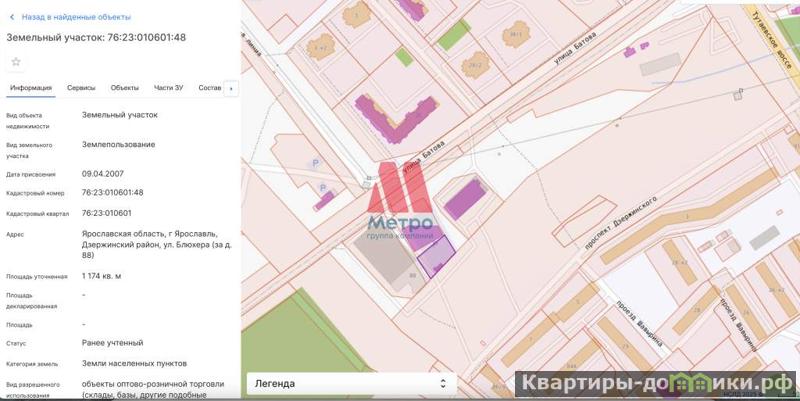Click the cadastral number value 76:23:010601:48
800x401 pixels.
(x=112, y=192)
